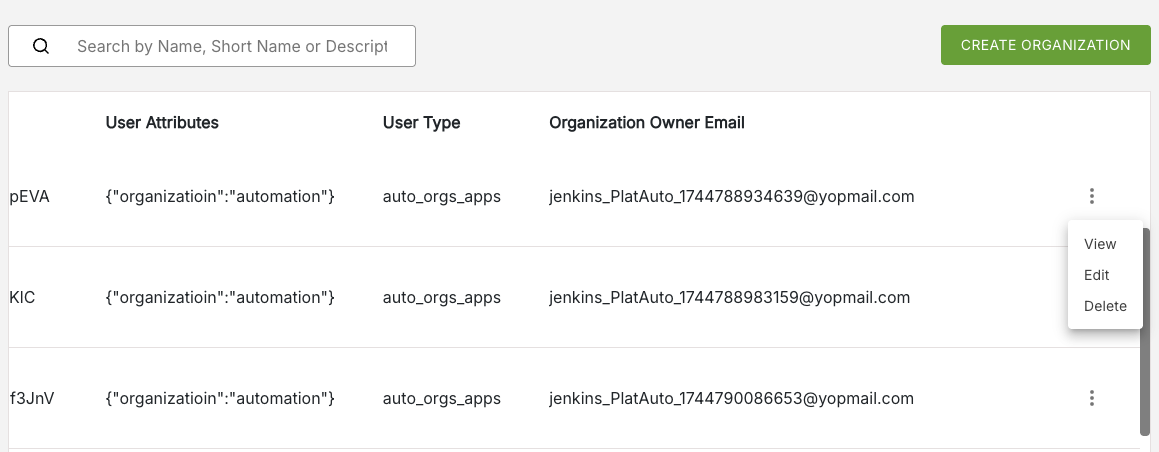Select the KIC organization name cell

[25, 297]
